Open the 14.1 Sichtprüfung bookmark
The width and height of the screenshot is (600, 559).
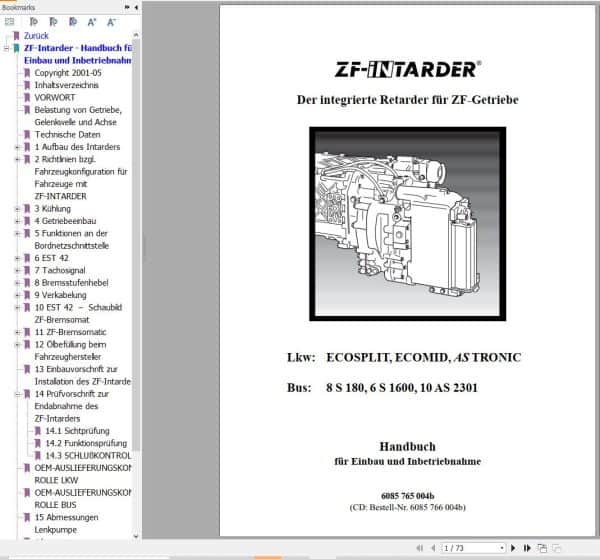point(77,431)
